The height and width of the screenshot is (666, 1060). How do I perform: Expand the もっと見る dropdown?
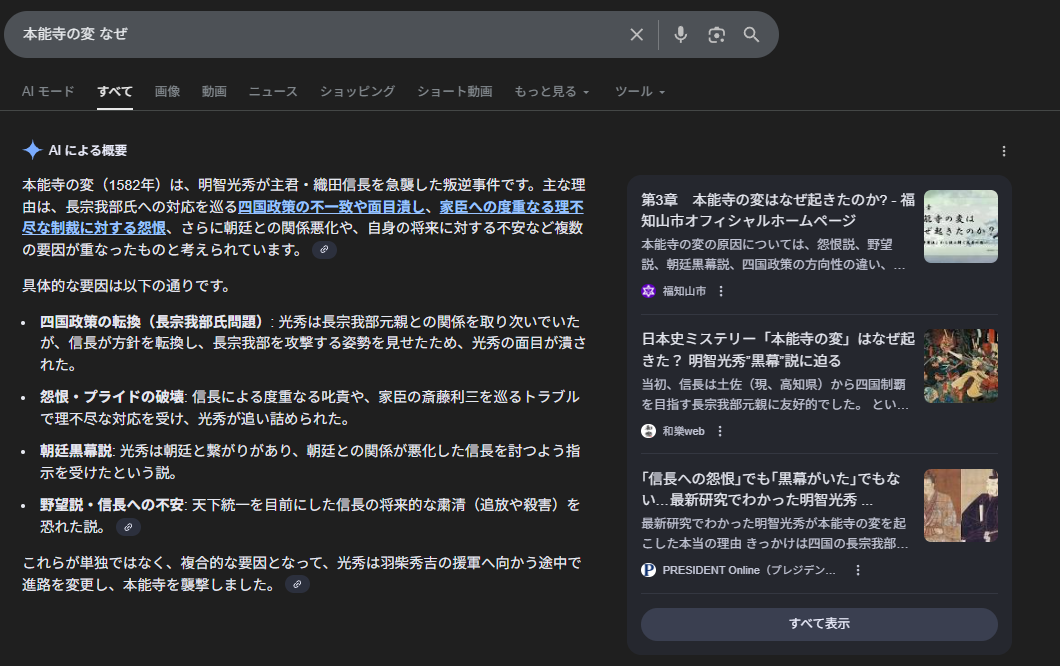pyautogui.click(x=552, y=91)
